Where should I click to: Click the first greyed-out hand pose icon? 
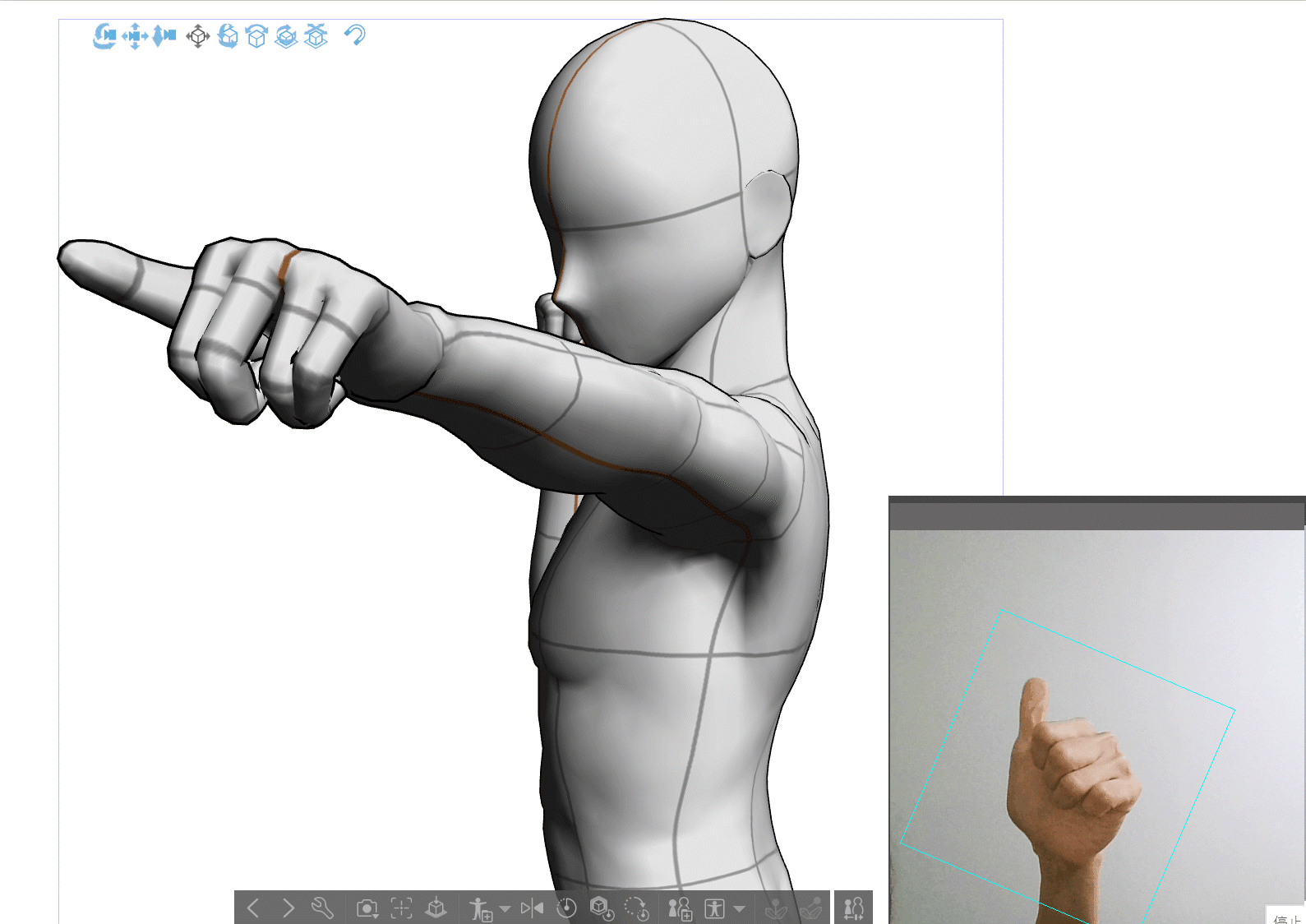coord(775,908)
